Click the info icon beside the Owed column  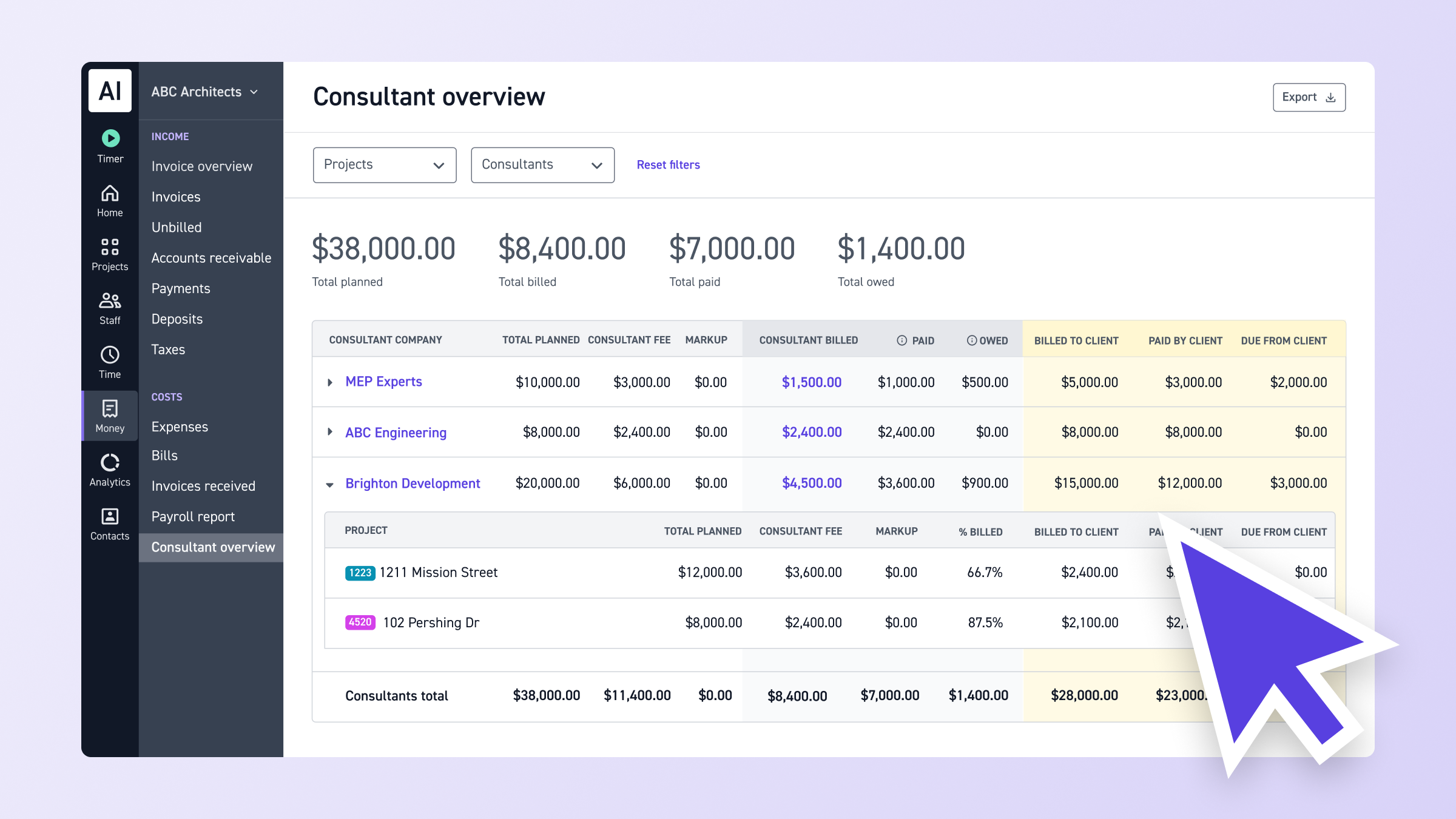[x=971, y=340]
